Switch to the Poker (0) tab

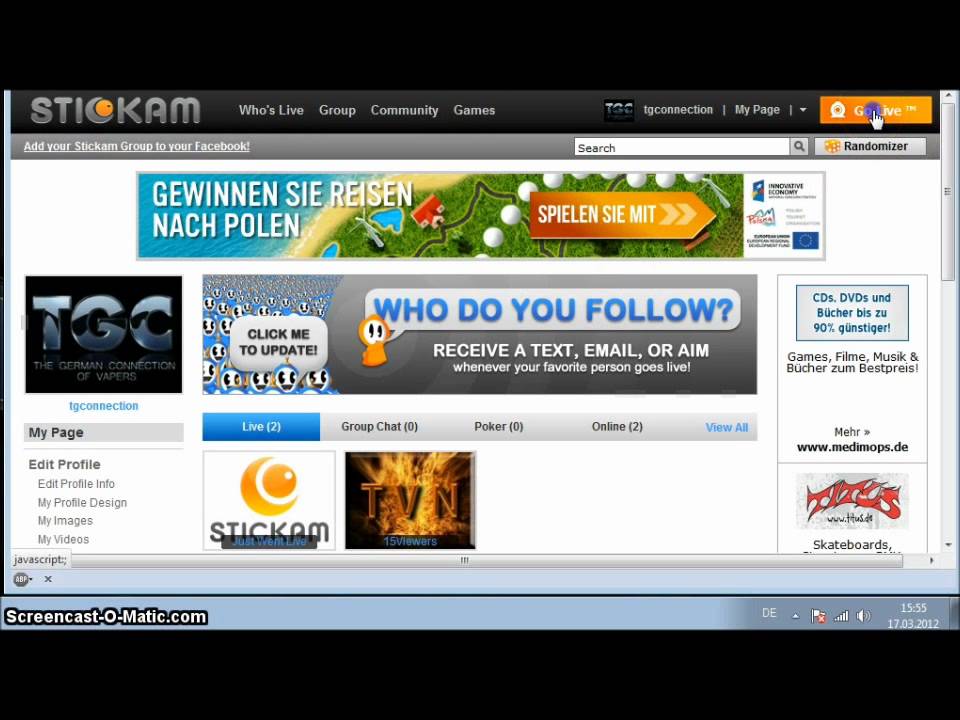click(x=498, y=427)
